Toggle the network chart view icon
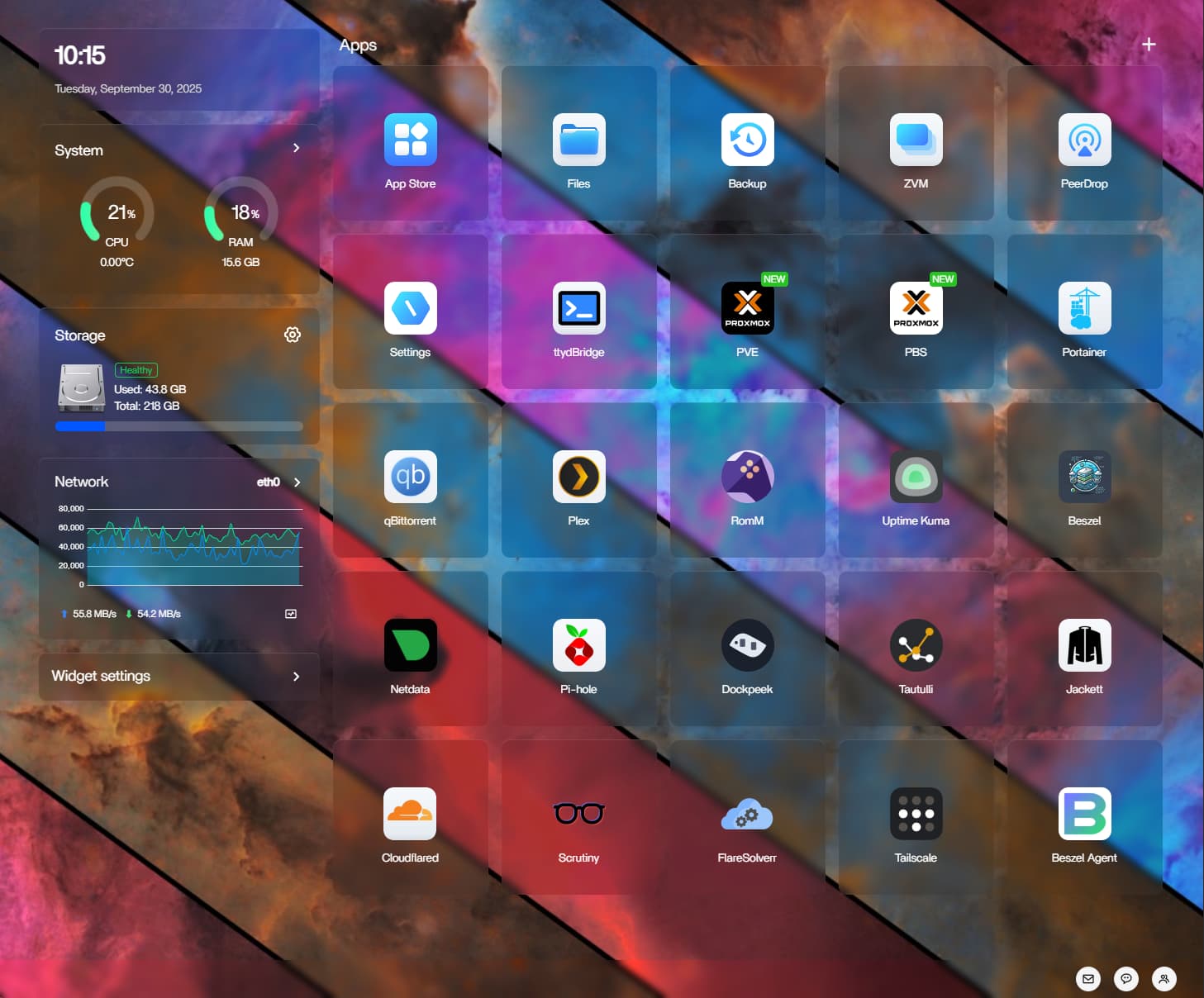The height and width of the screenshot is (998, 1204). coord(291,614)
